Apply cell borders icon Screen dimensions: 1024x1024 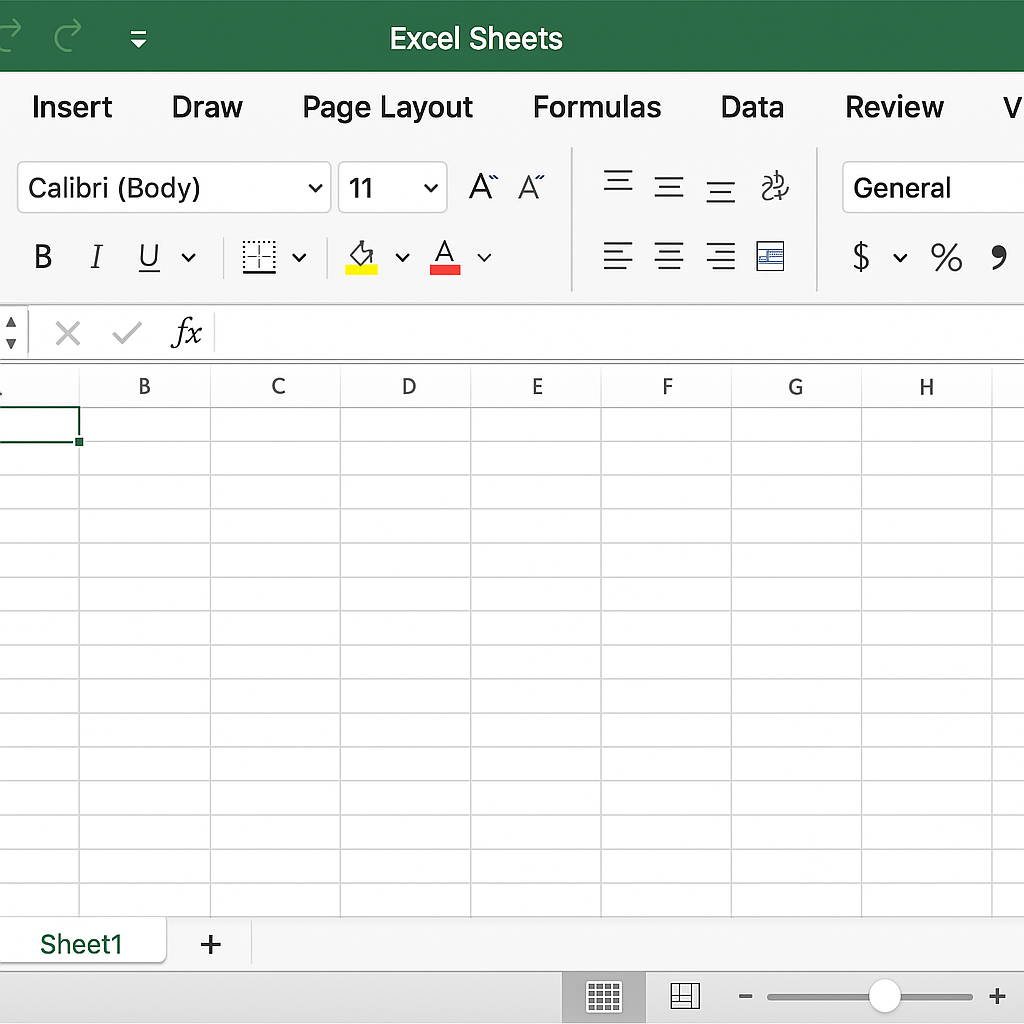point(259,257)
